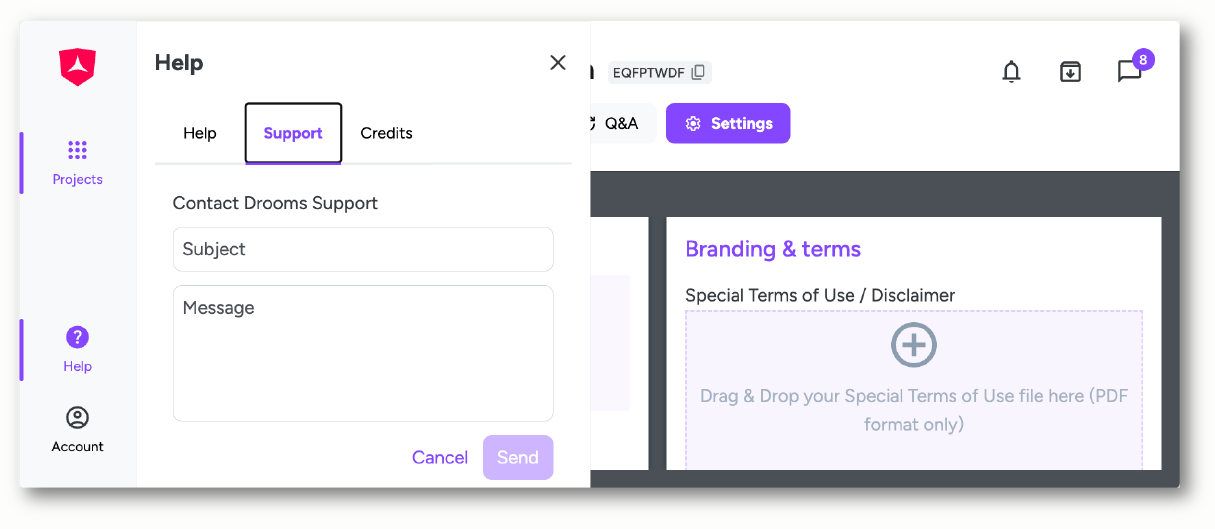
Task: Open the downloads inbox icon
Action: click(x=1070, y=72)
